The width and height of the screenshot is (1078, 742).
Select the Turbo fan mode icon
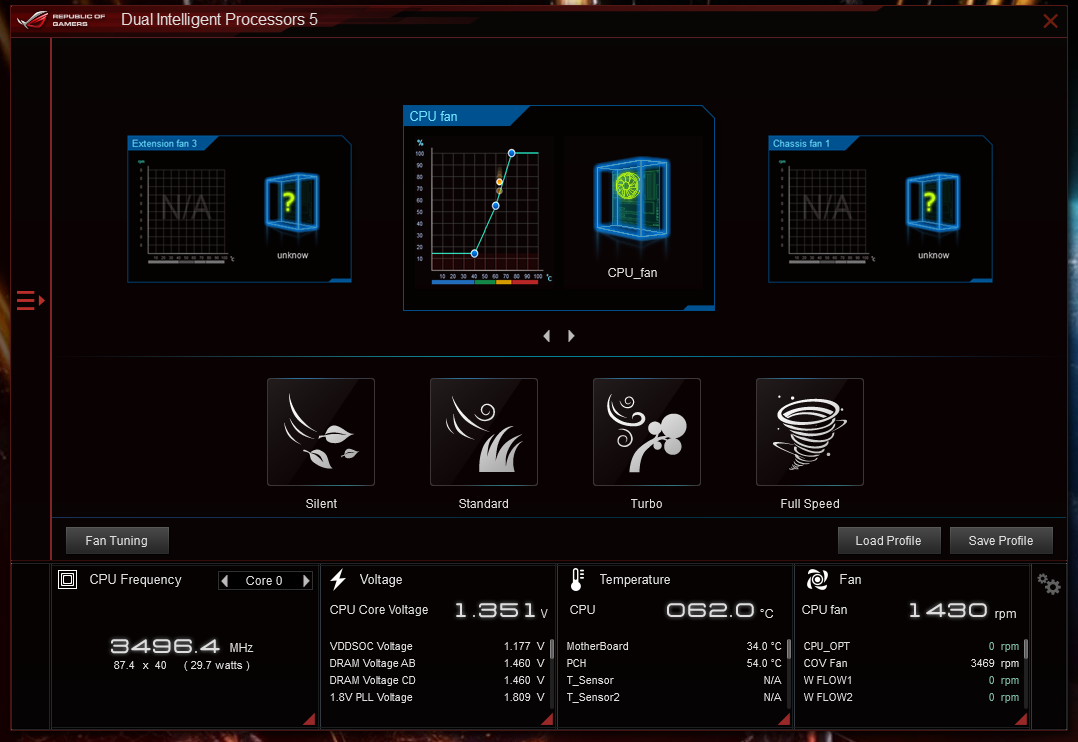click(x=647, y=432)
